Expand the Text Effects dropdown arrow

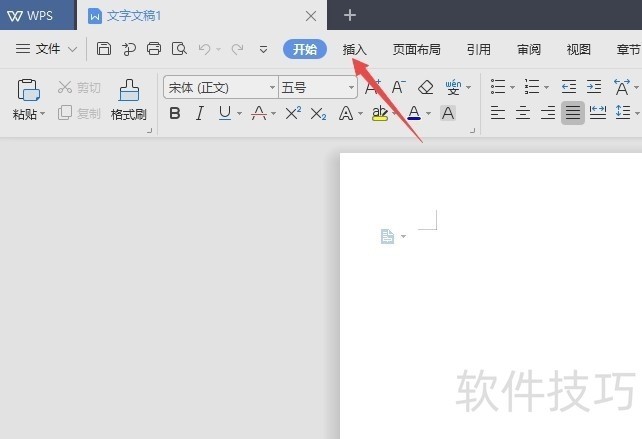[360, 113]
